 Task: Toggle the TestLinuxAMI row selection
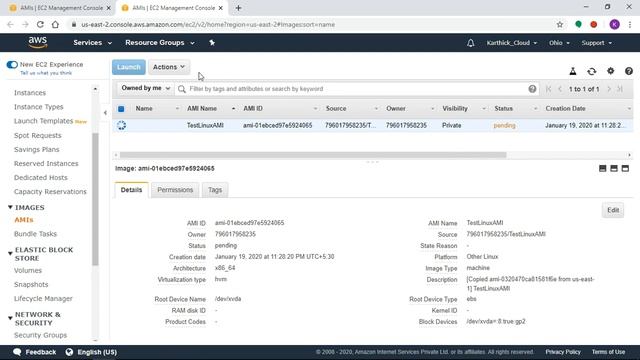(x=121, y=125)
